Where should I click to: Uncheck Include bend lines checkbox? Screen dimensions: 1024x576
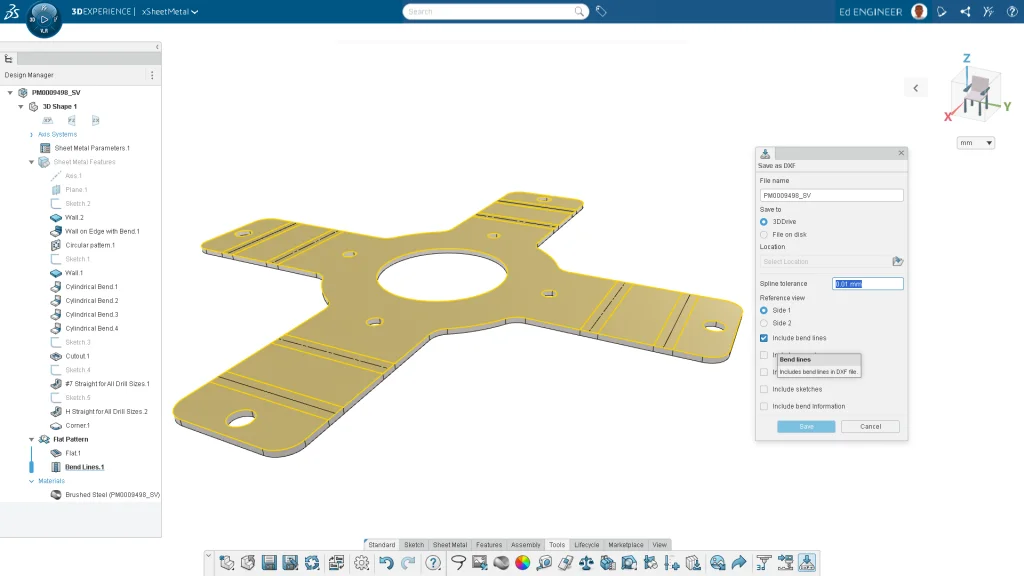(764, 338)
